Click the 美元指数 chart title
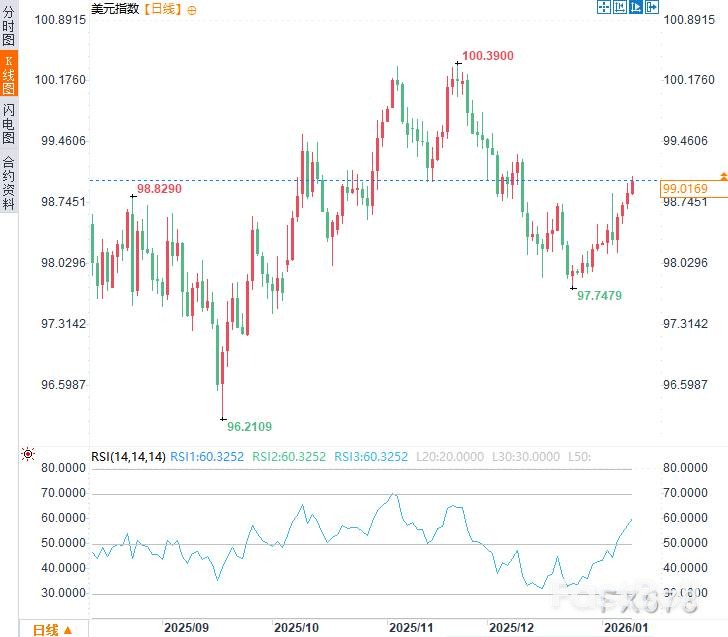Viewport: 728px width, 637px height. click(116, 8)
